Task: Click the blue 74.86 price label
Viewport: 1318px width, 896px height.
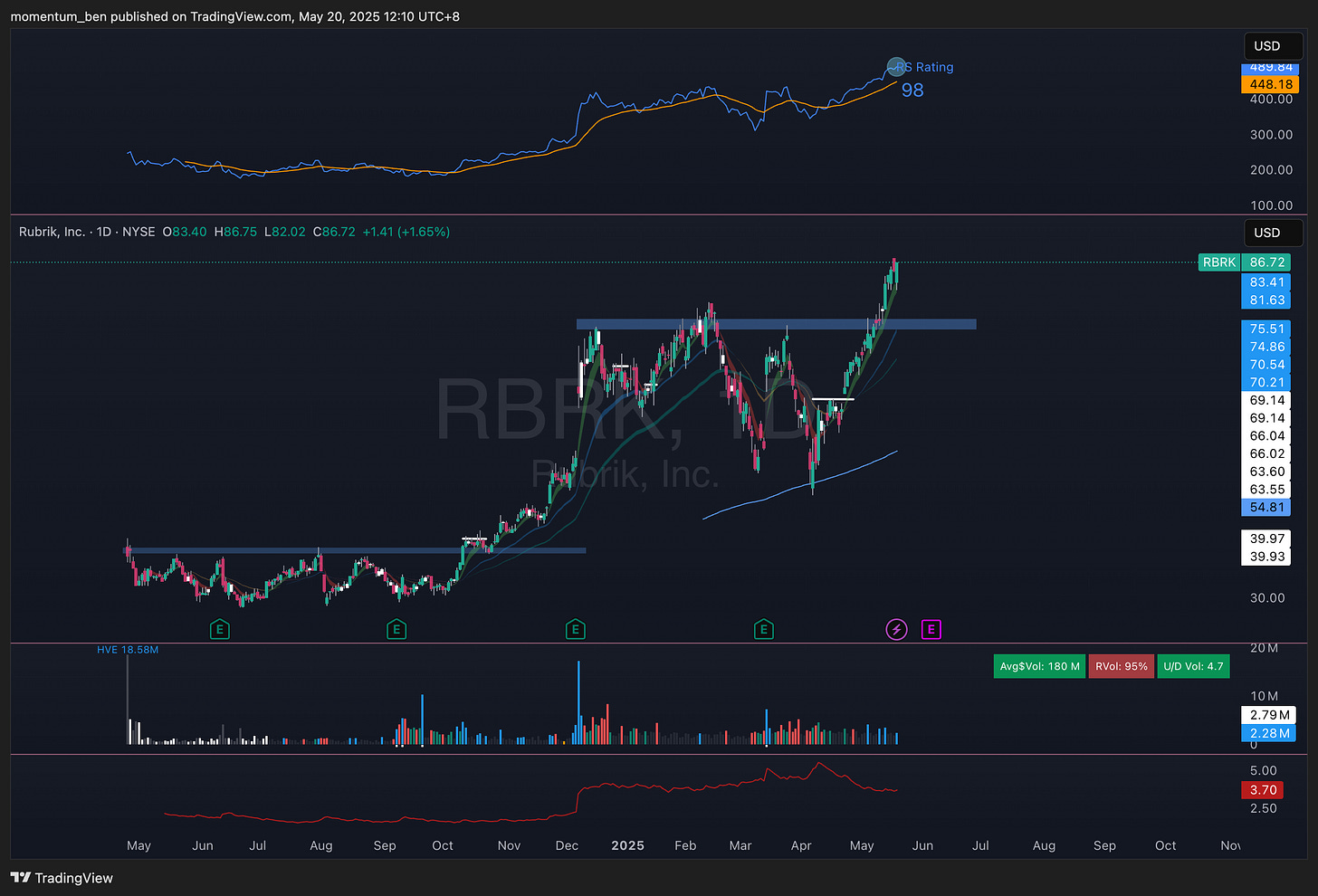Action: (x=1267, y=347)
